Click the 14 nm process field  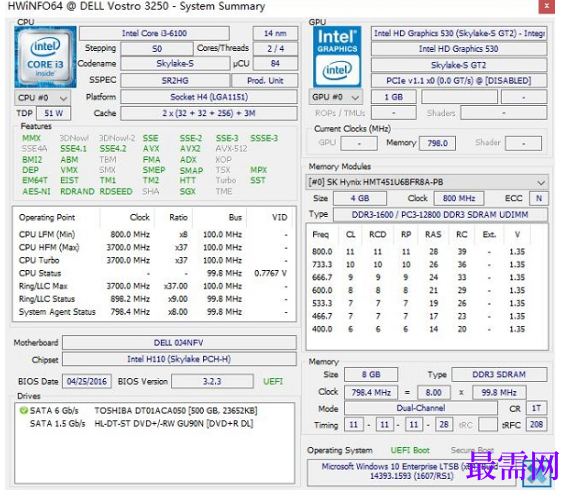pyautogui.click(x=275, y=34)
